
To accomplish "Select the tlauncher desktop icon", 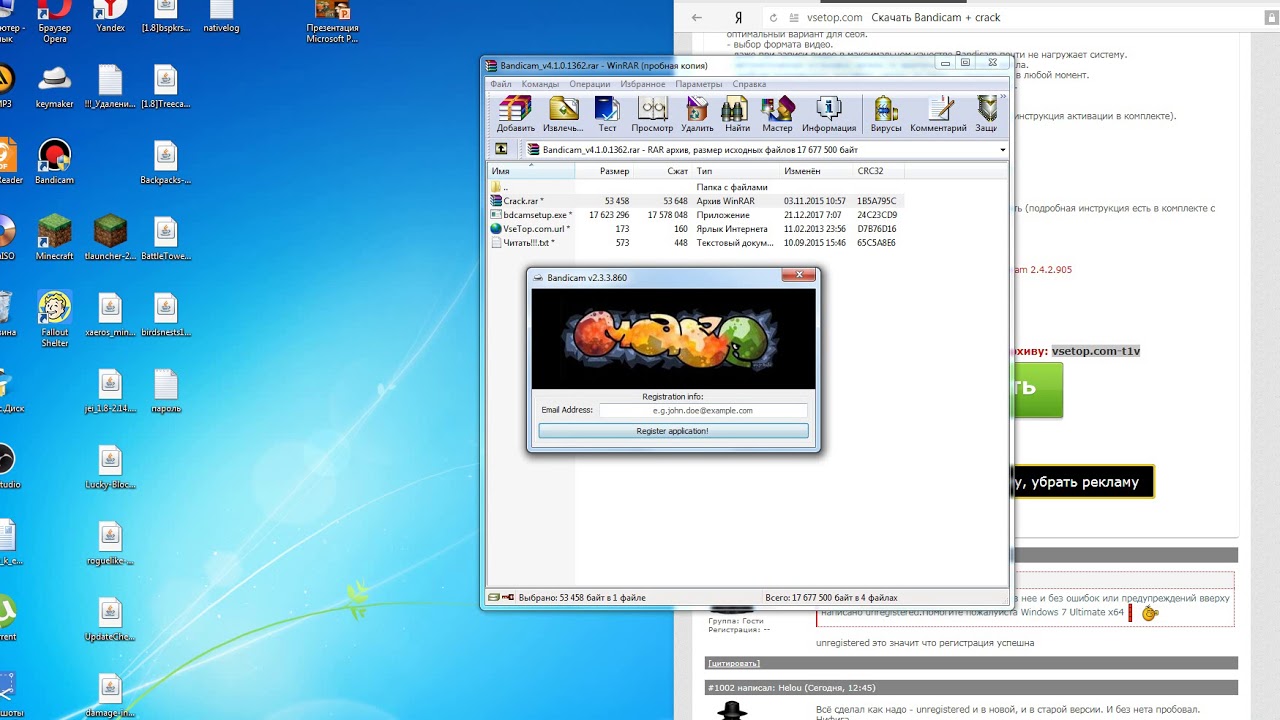I will click(x=110, y=238).
